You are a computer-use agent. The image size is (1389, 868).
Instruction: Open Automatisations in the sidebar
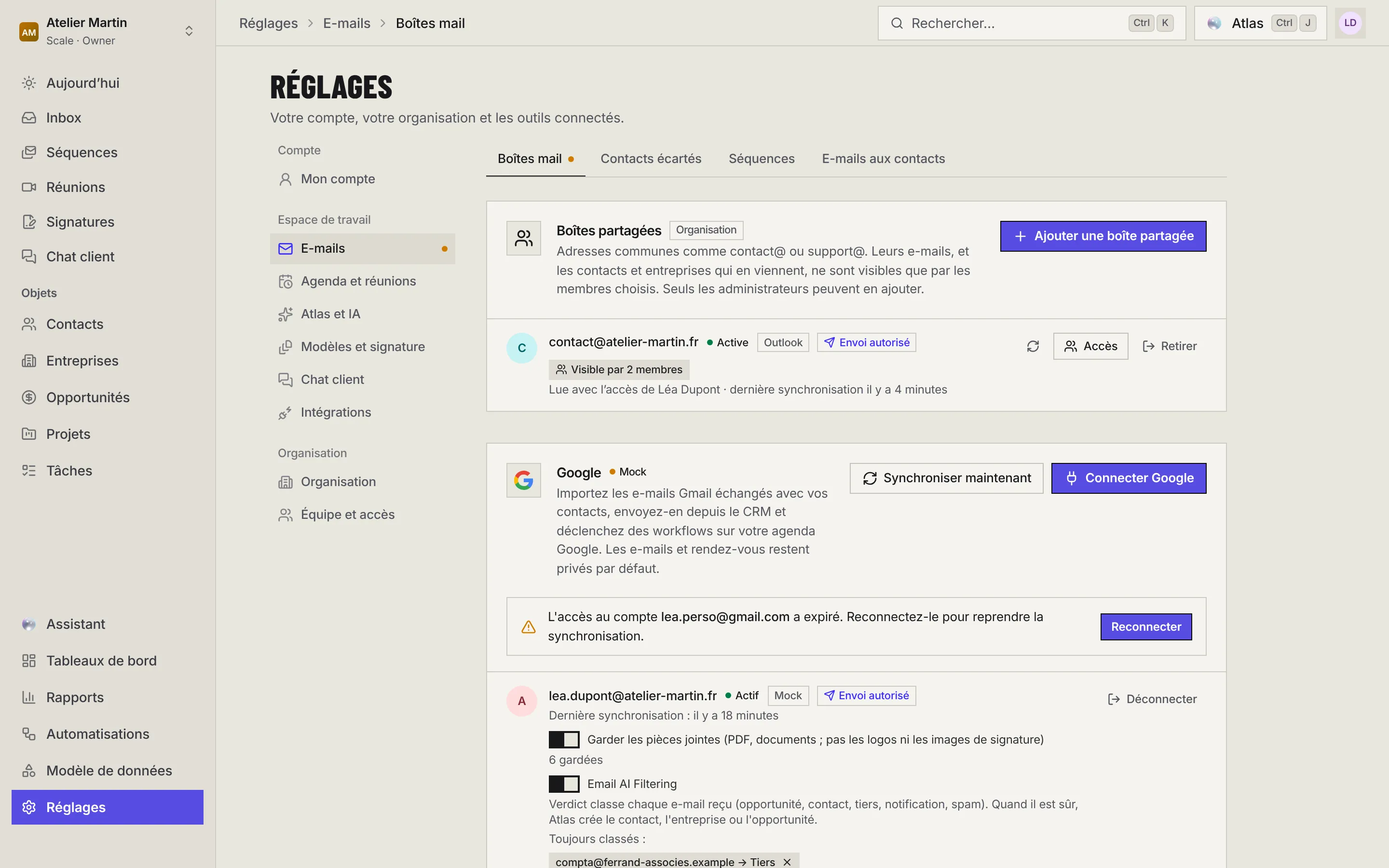108,734
